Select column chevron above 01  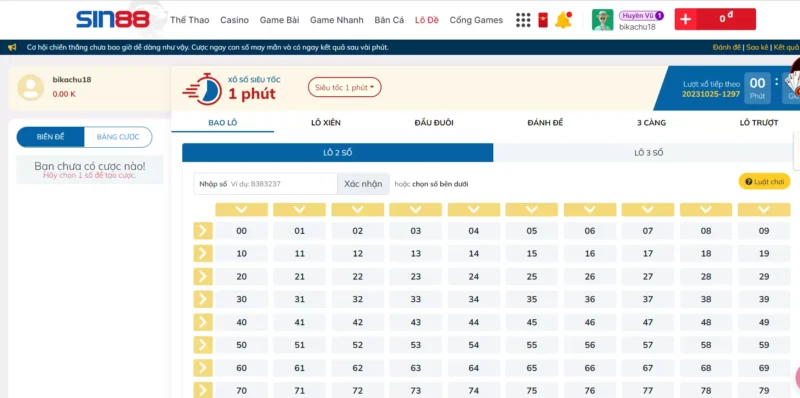coord(299,210)
